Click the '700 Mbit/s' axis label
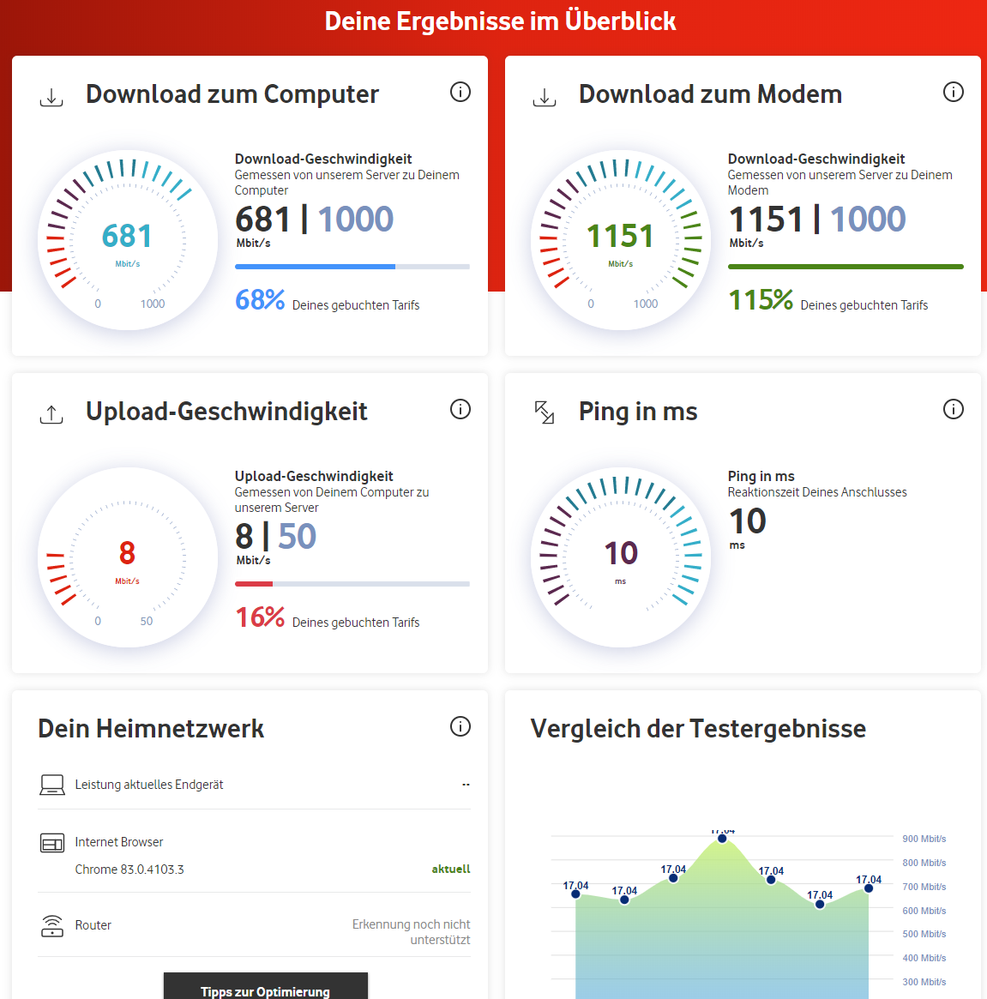Image resolution: width=987 pixels, height=999 pixels. pyautogui.click(x=924, y=887)
